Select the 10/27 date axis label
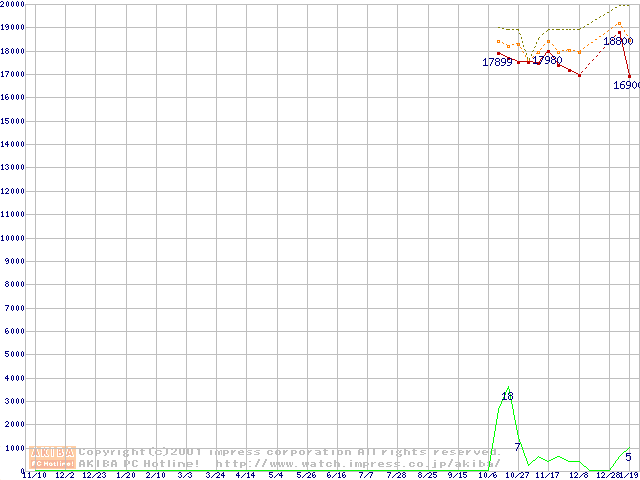Image resolution: width=640 pixels, height=480 pixels. click(x=517, y=475)
